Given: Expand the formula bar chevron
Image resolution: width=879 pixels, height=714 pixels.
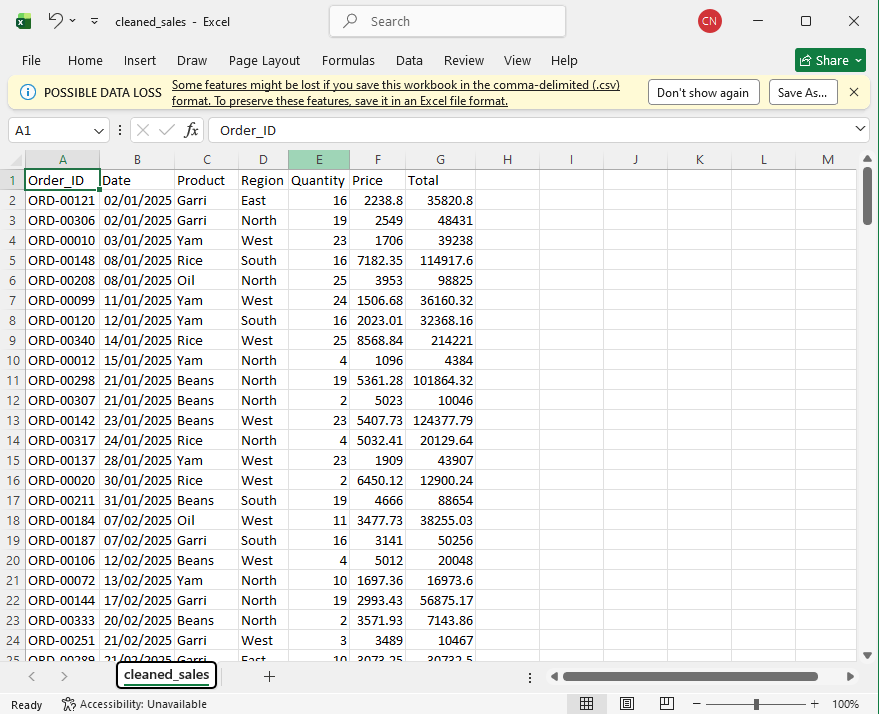Looking at the screenshot, I should (x=860, y=129).
